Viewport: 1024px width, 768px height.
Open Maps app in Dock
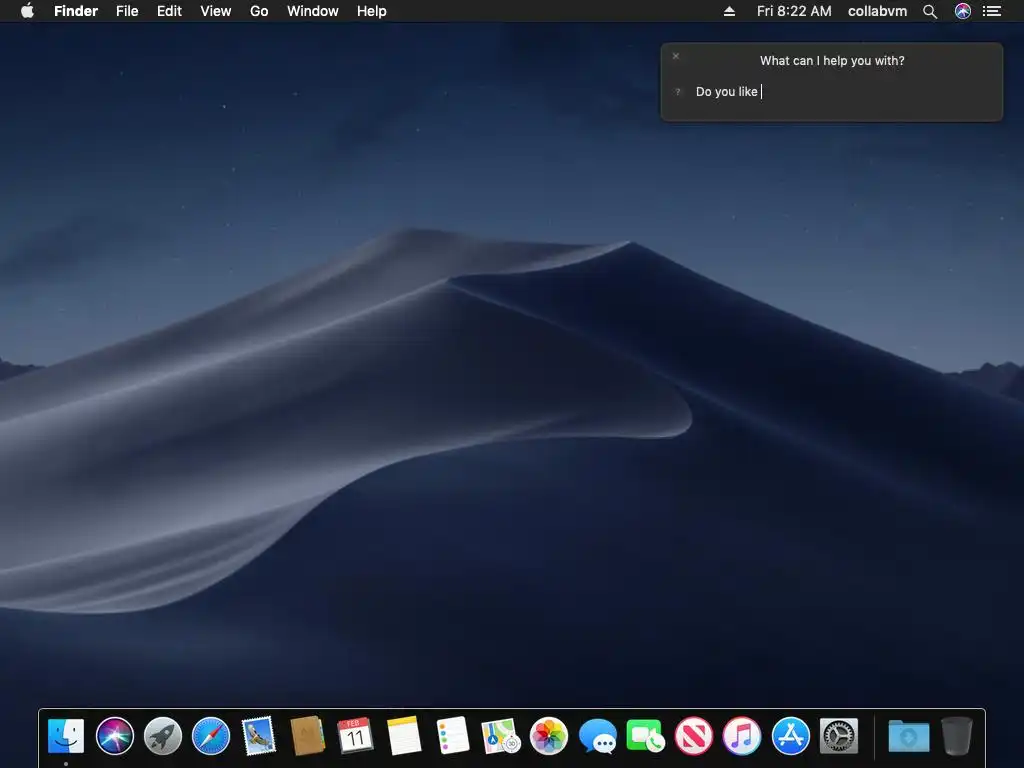coord(500,736)
